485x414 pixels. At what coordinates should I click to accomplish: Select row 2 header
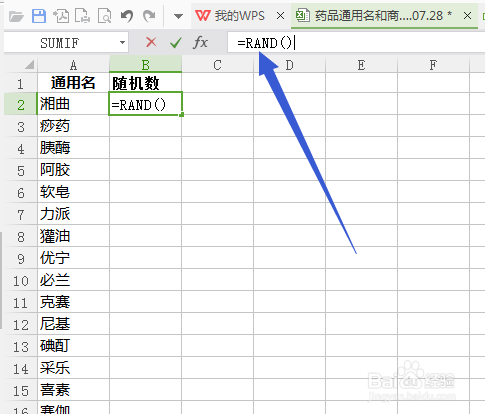pyautogui.click(x=20, y=105)
